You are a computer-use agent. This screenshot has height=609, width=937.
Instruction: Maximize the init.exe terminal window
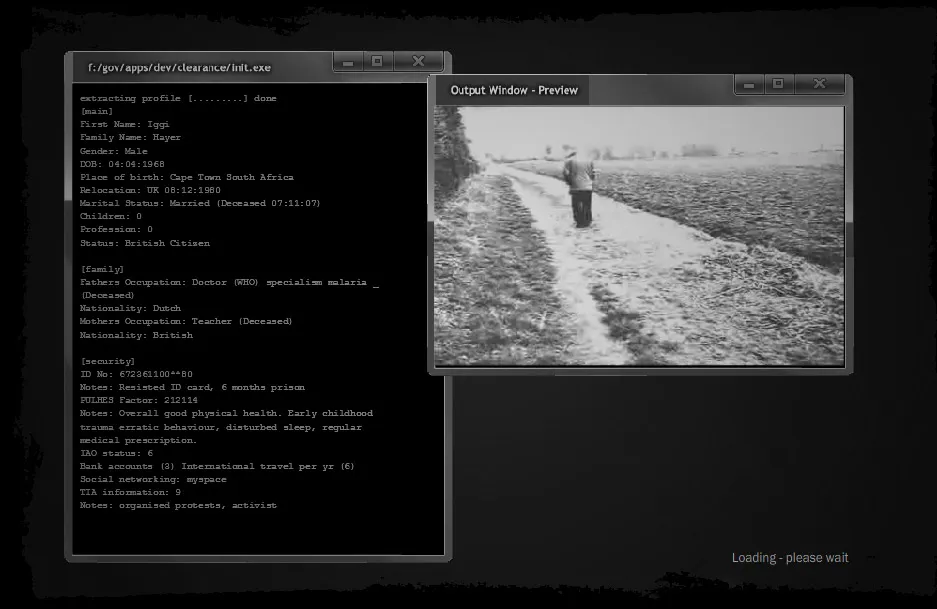click(377, 62)
